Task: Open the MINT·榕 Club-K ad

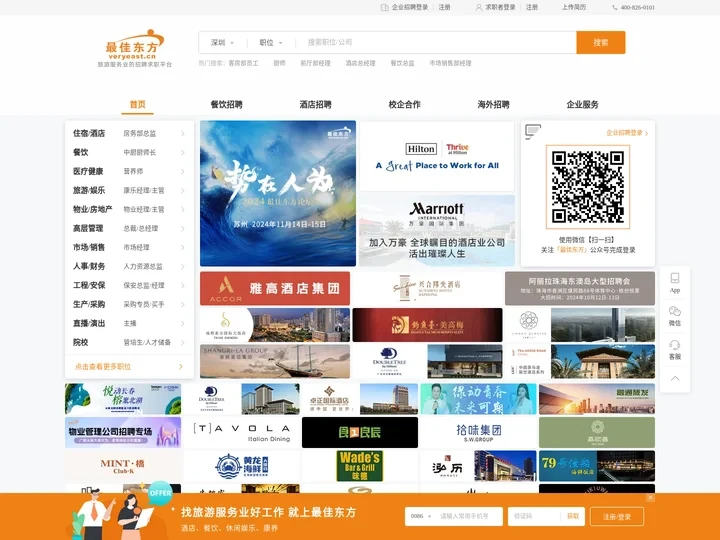Action: [123, 466]
